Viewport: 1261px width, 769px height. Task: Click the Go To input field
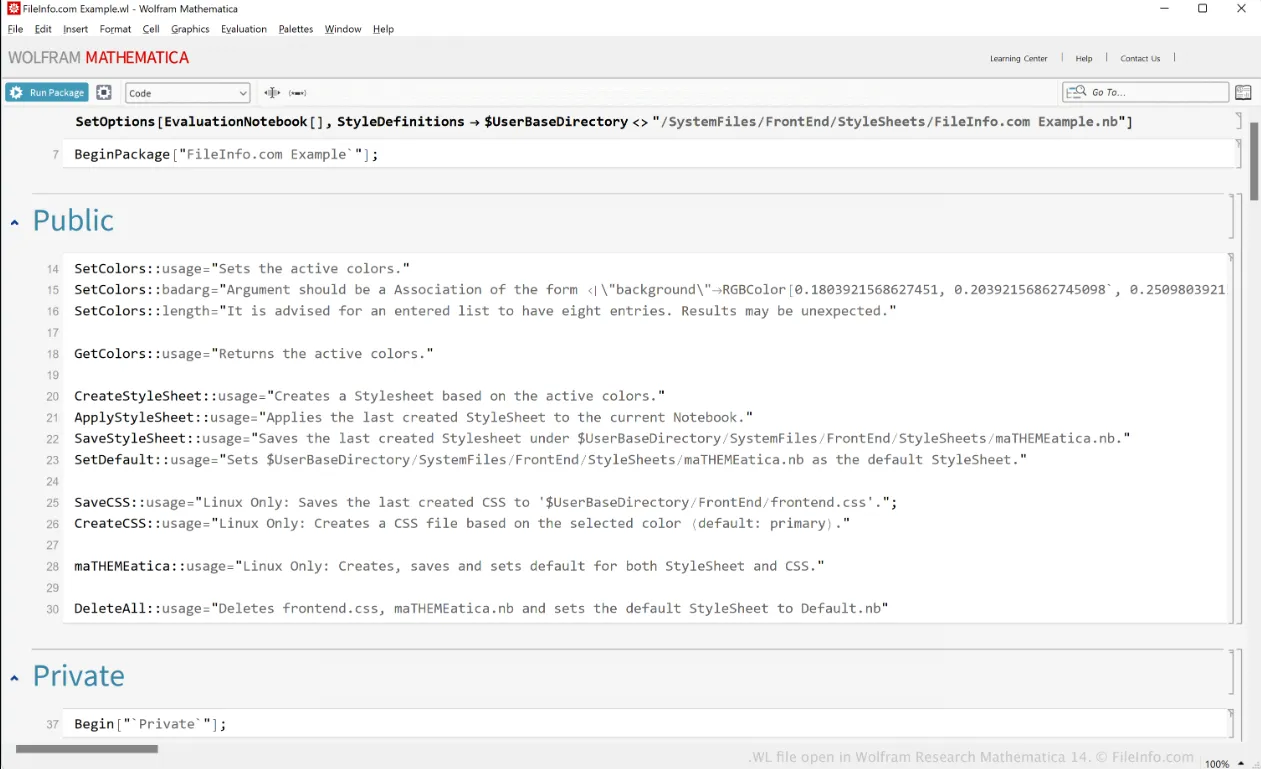point(1155,93)
